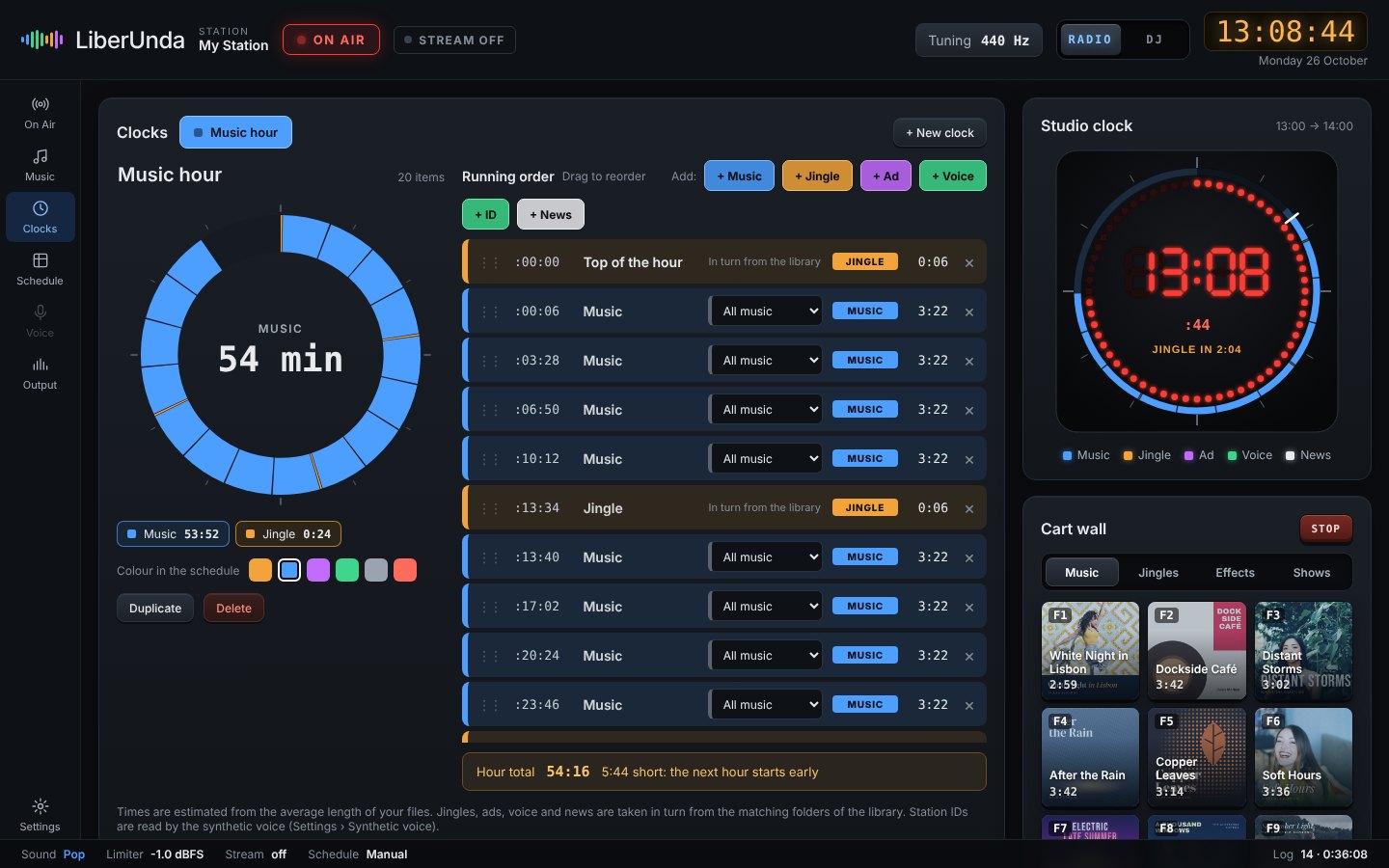Open All music dropdown at :10:12
This screenshot has height=868, width=1389.
tap(767, 458)
